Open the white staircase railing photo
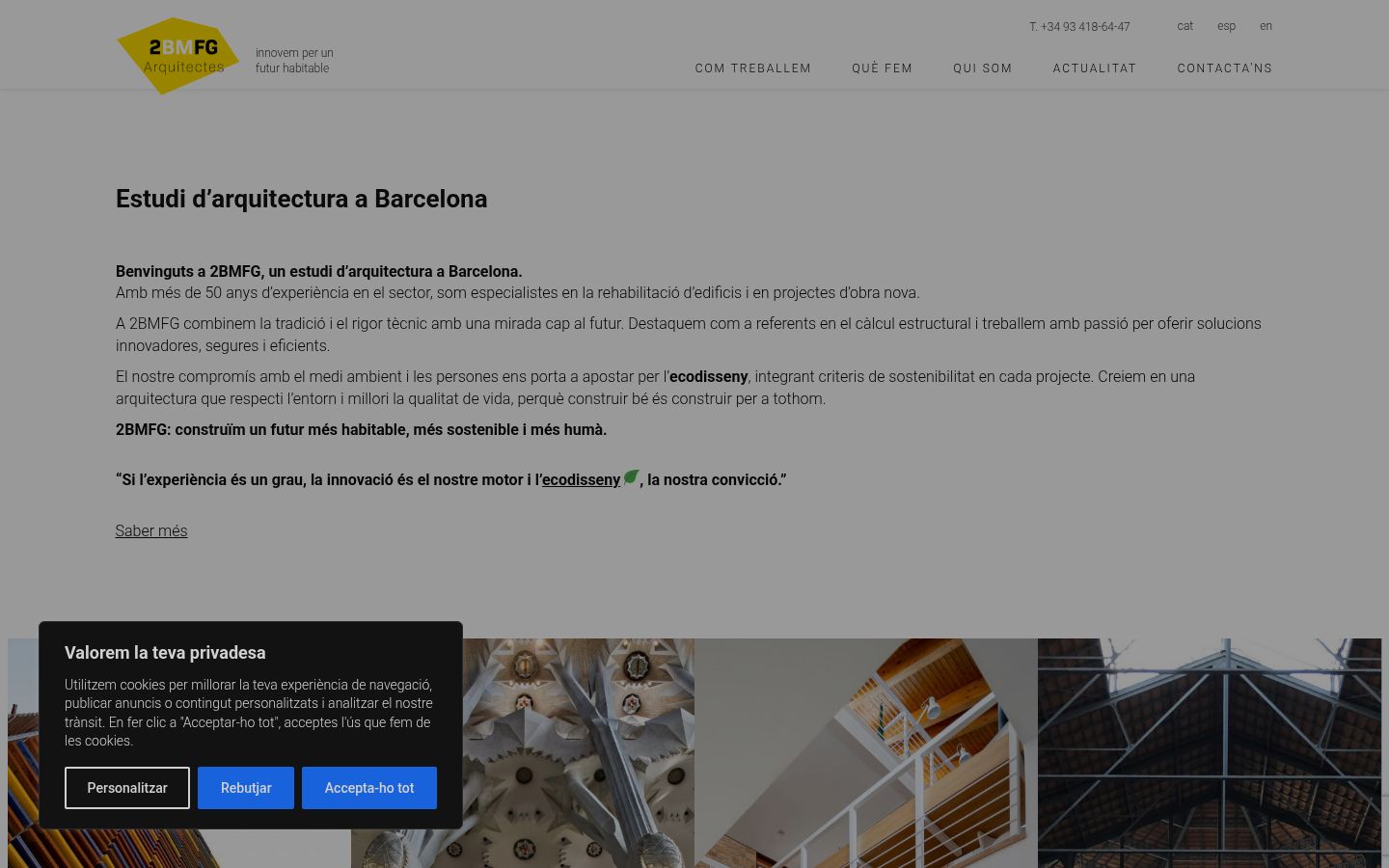Image resolution: width=1389 pixels, height=868 pixels. [866, 753]
